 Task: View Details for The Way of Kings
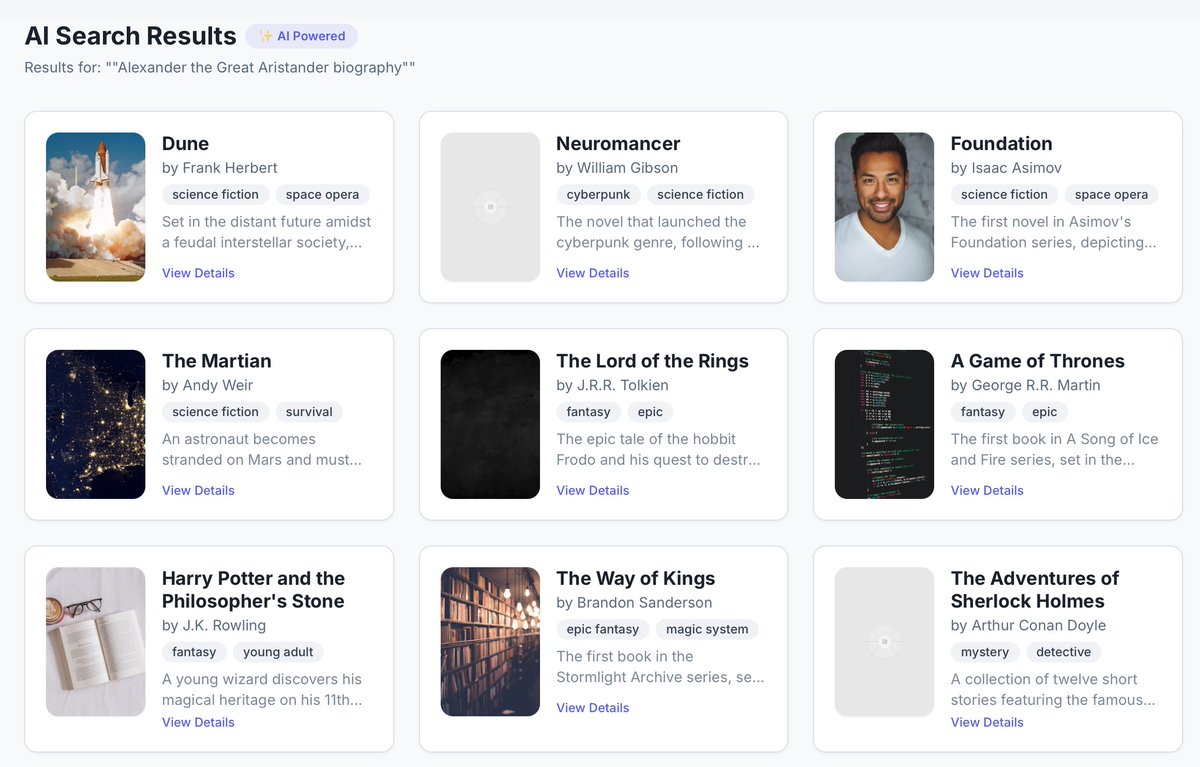click(593, 708)
